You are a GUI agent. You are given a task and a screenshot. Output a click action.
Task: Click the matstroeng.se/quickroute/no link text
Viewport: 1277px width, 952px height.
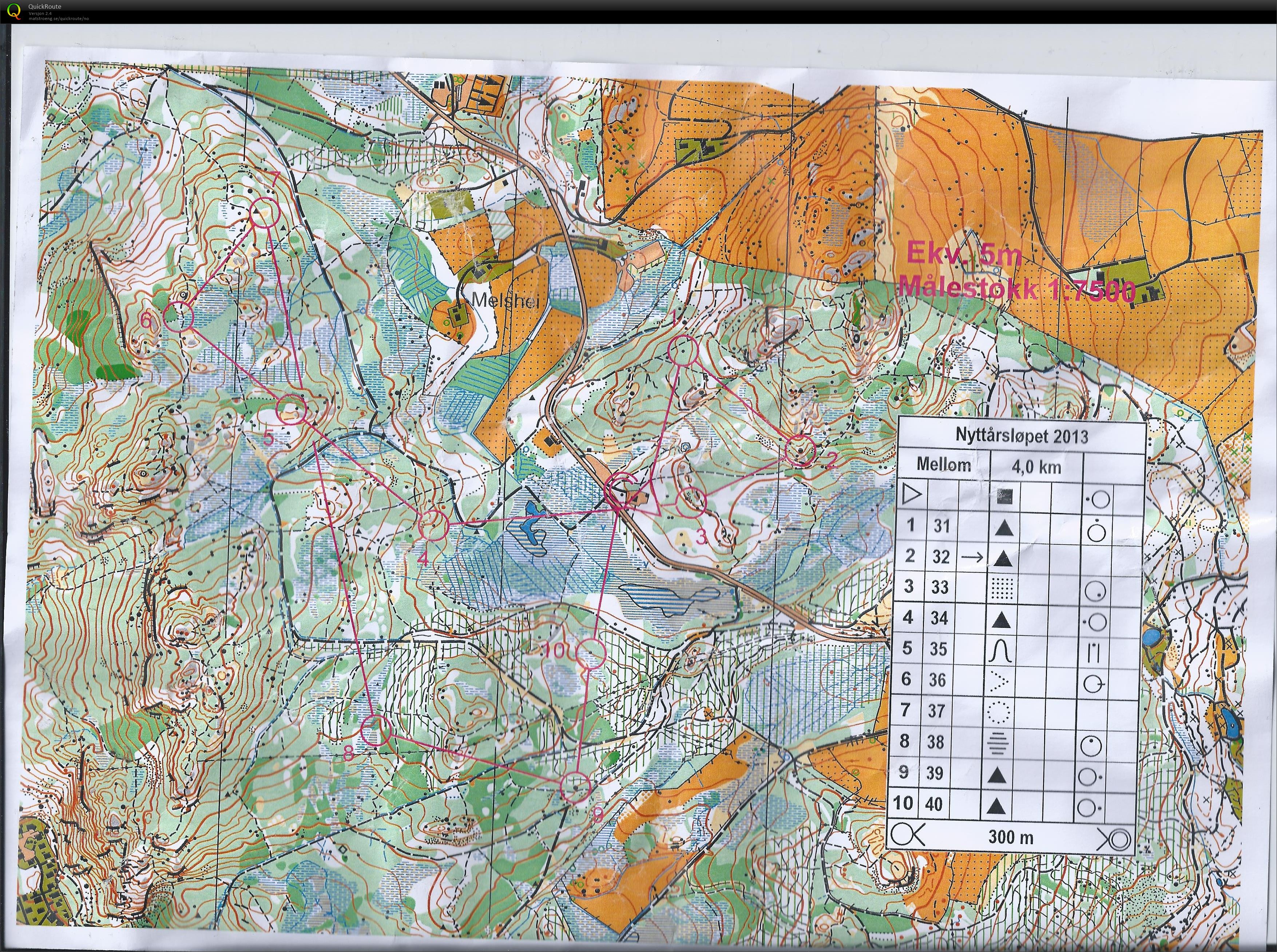pyautogui.click(x=59, y=18)
